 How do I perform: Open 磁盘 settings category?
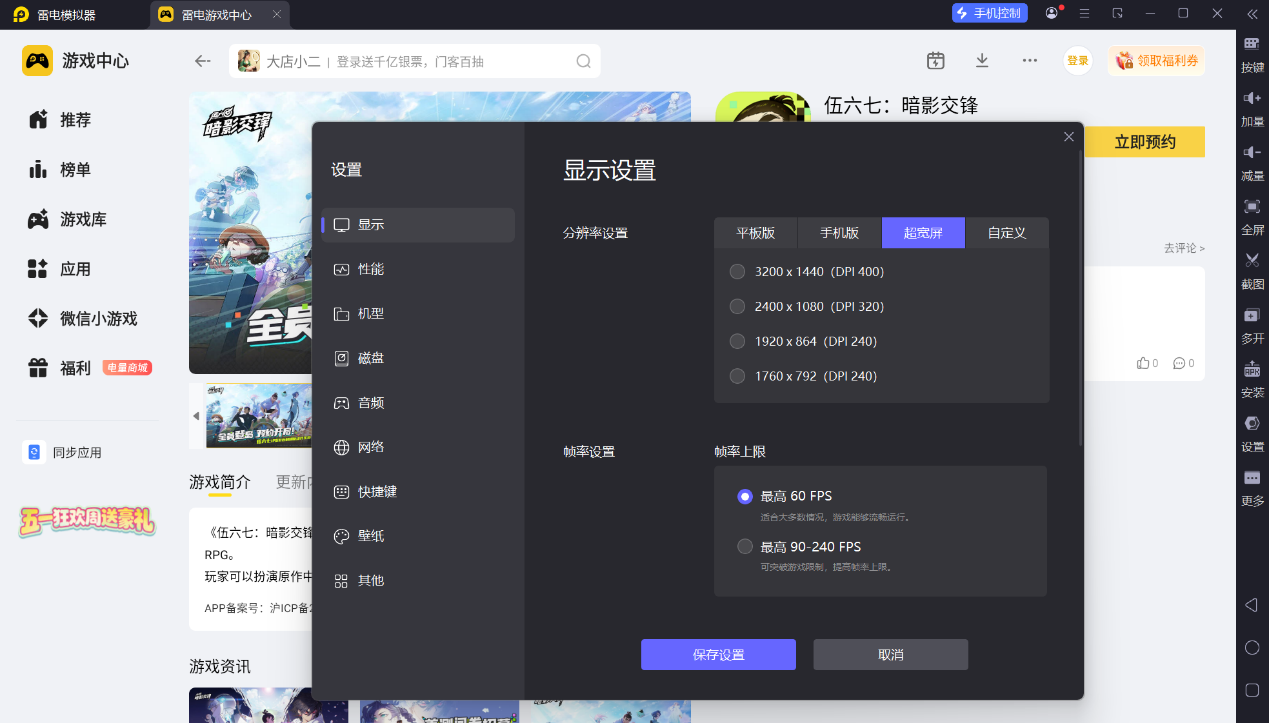418,358
